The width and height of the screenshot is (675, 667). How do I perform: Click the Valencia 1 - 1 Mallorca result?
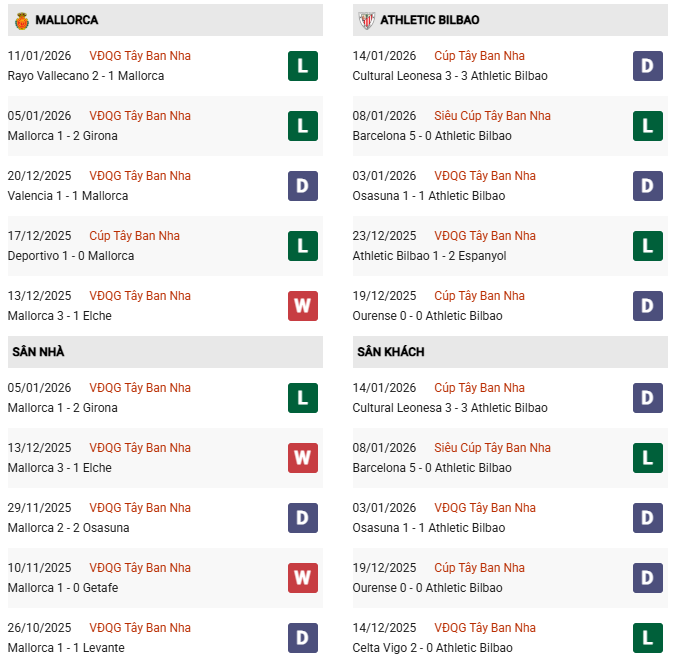(x=68, y=196)
